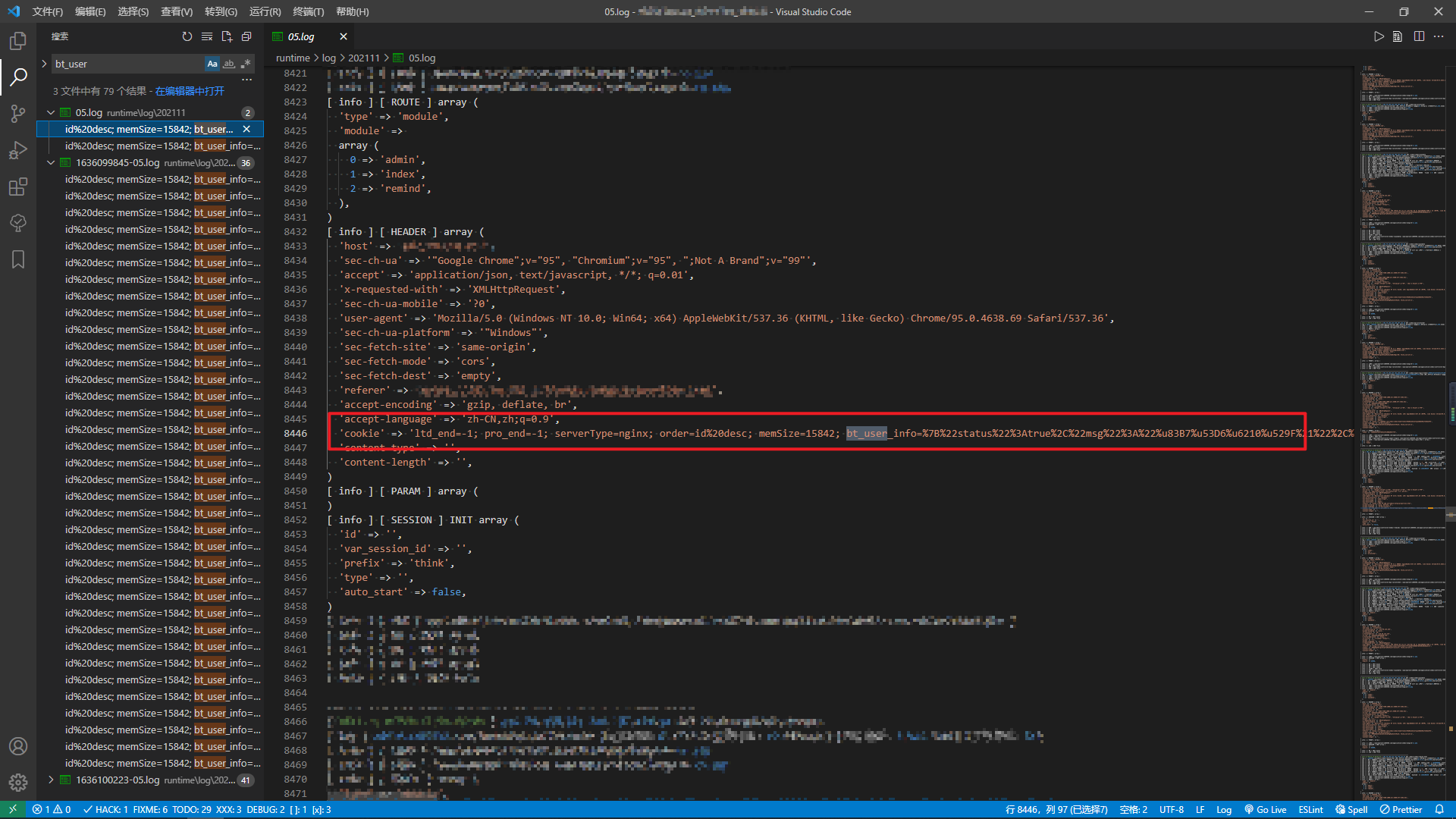
Task: Click in the bt_user search input field
Action: (127, 64)
